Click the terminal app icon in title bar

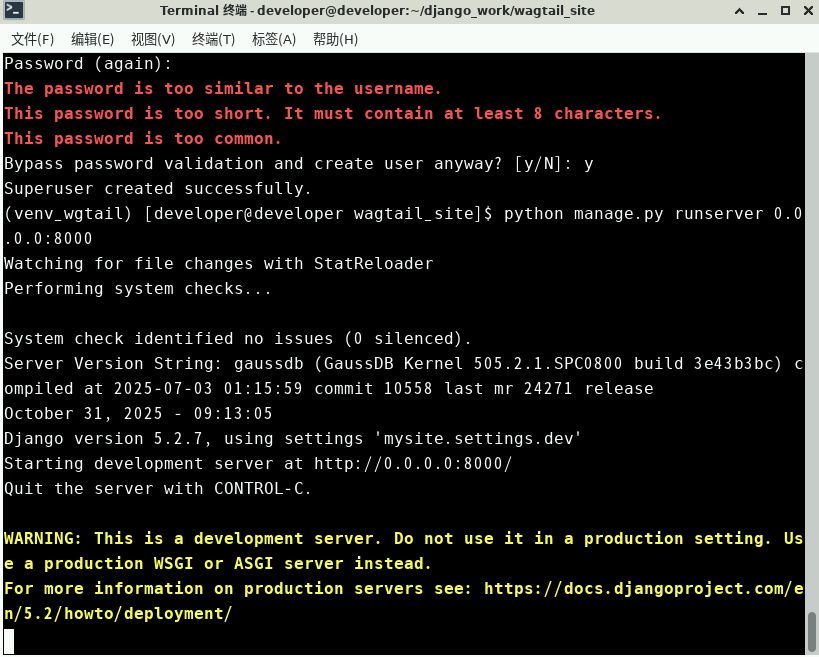click(x=13, y=10)
